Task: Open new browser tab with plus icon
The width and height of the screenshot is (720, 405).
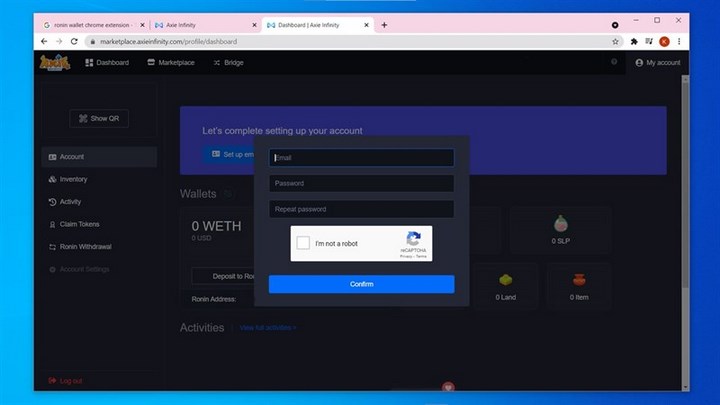Action: pyautogui.click(x=385, y=24)
